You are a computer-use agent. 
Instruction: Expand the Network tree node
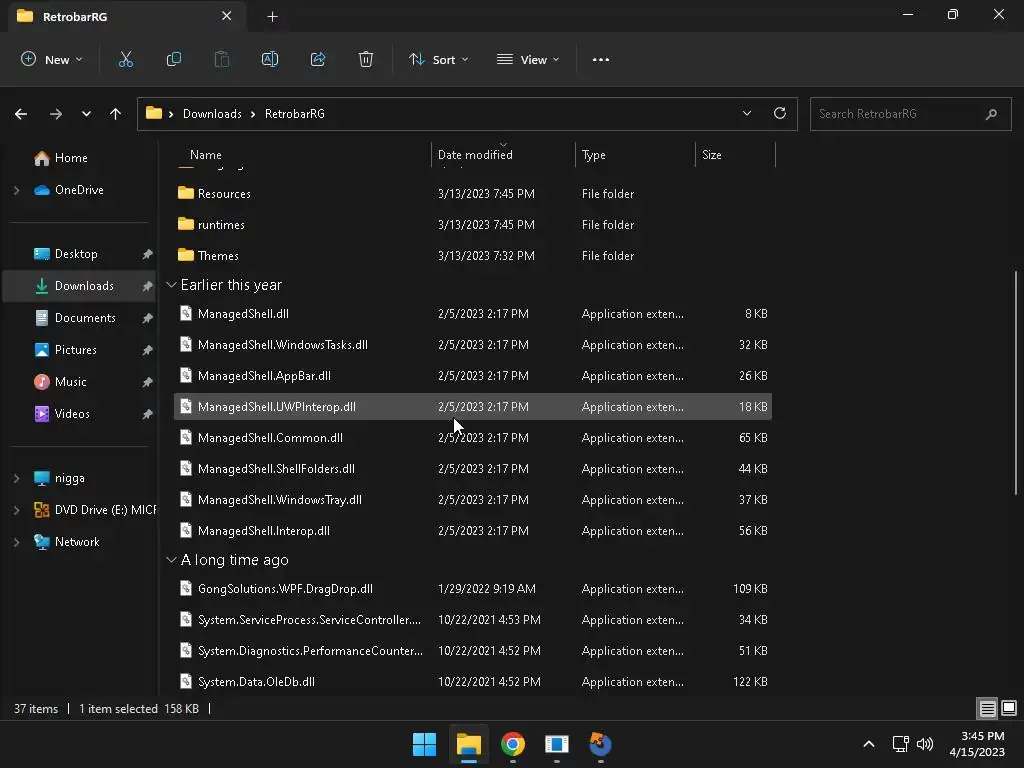click(x=16, y=542)
